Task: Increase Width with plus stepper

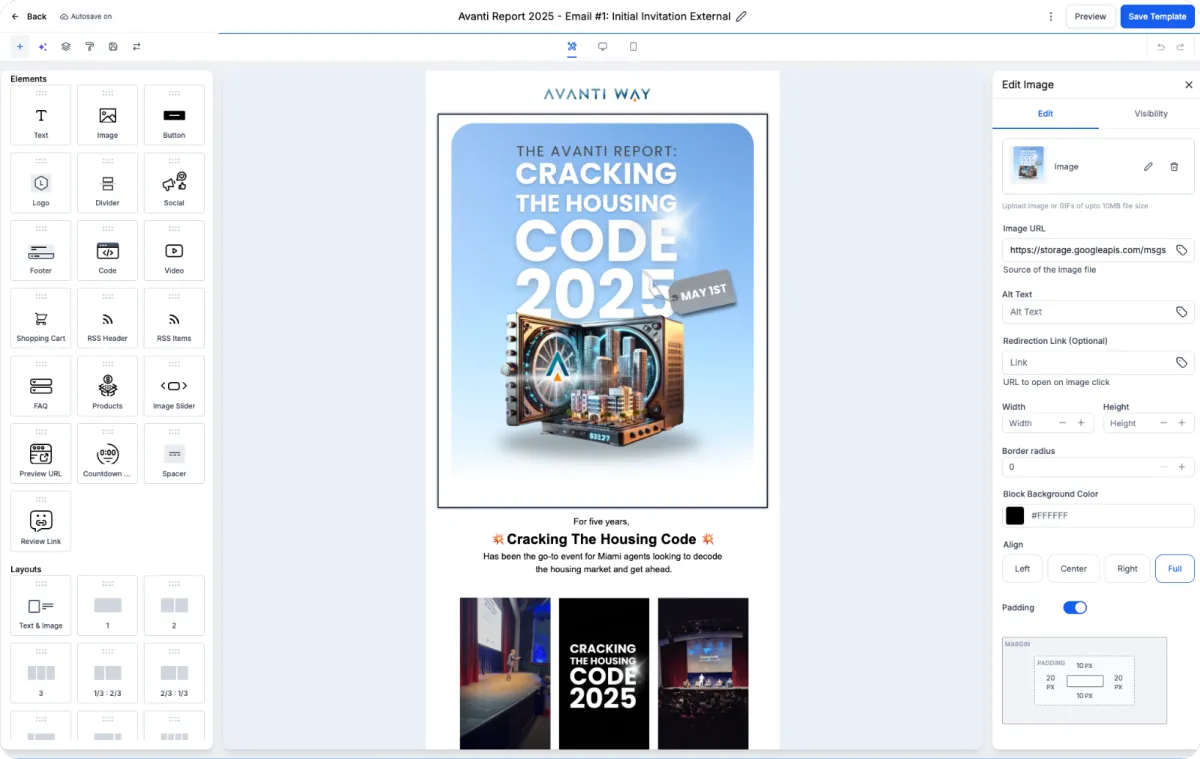Action: click(1081, 423)
